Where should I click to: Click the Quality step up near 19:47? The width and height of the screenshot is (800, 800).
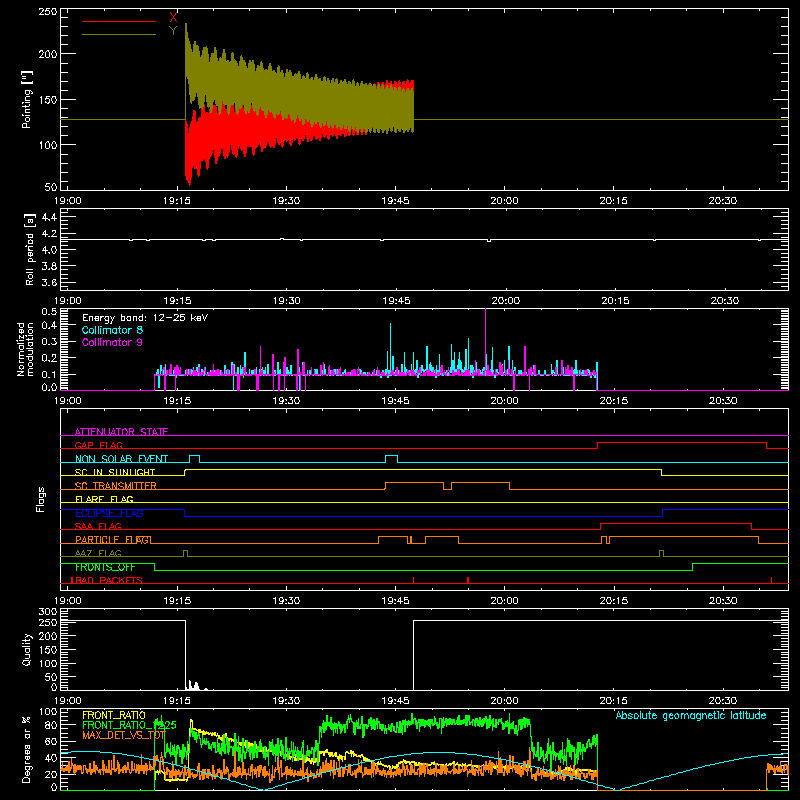[413, 655]
